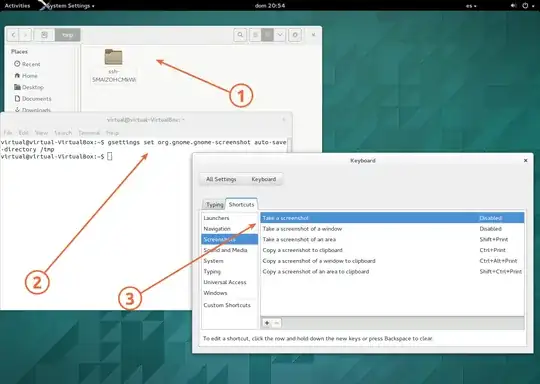Open the Terminal menu in terminal window
The width and height of the screenshot is (540, 384).
pos(89,133)
